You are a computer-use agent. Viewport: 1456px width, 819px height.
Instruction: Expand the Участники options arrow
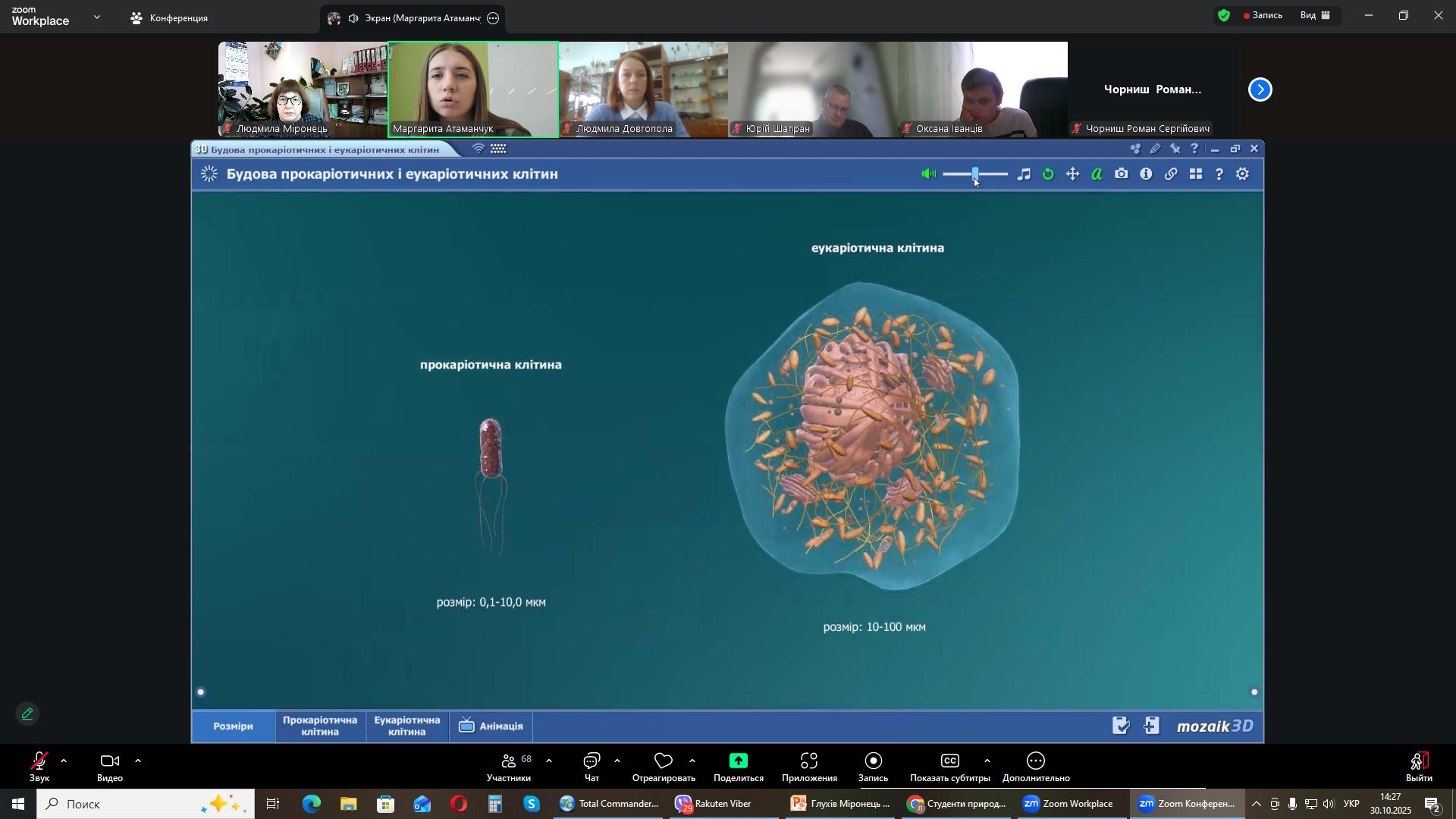pos(549,761)
